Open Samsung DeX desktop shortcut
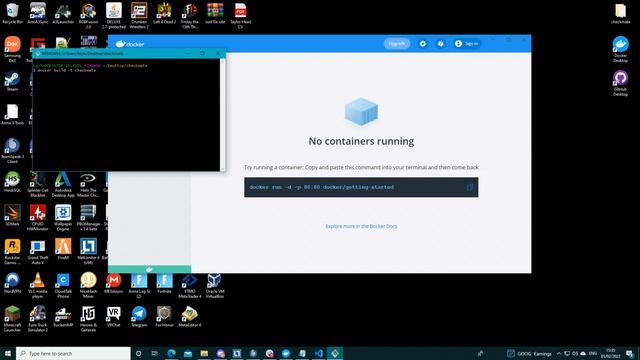This screenshot has width=640, height=360. click(x=12, y=49)
